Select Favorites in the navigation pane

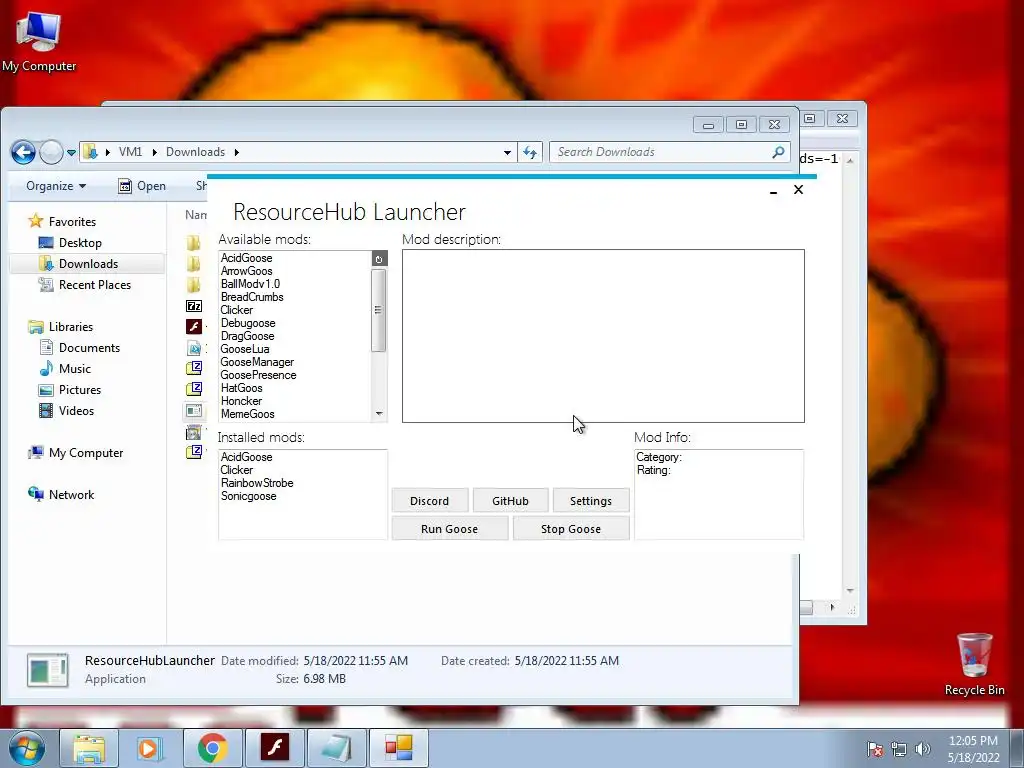[x=72, y=222]
